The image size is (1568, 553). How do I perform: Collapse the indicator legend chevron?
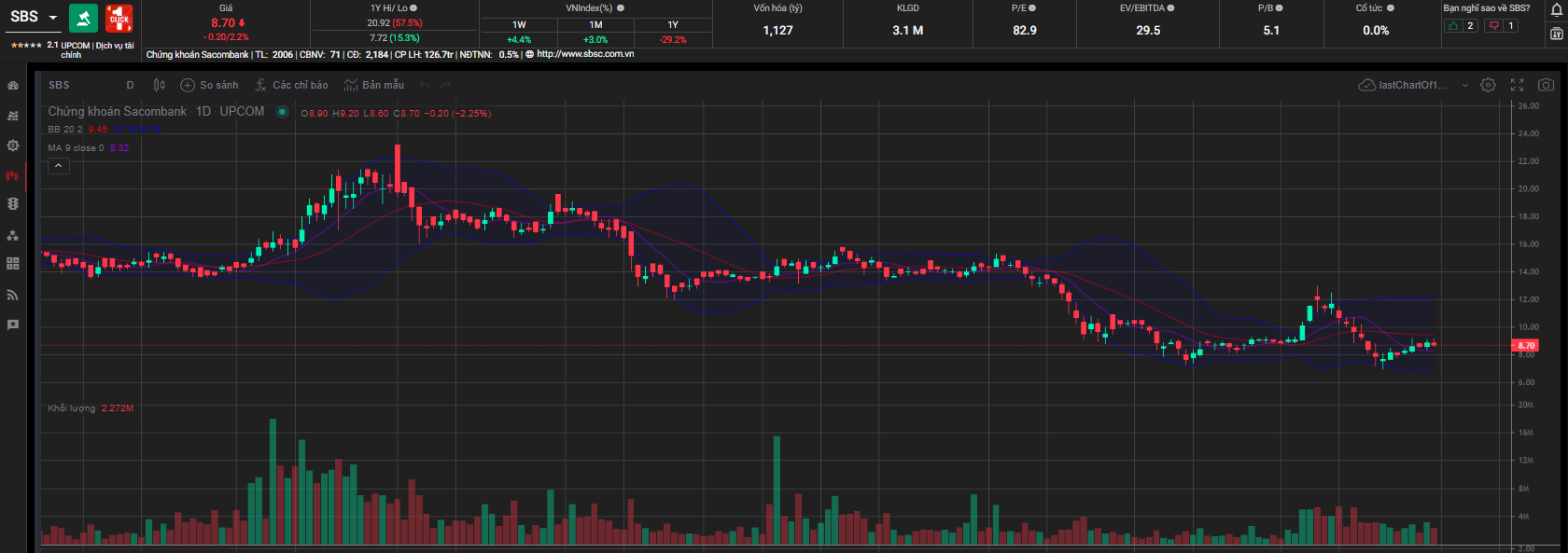(x=58, y=166)
